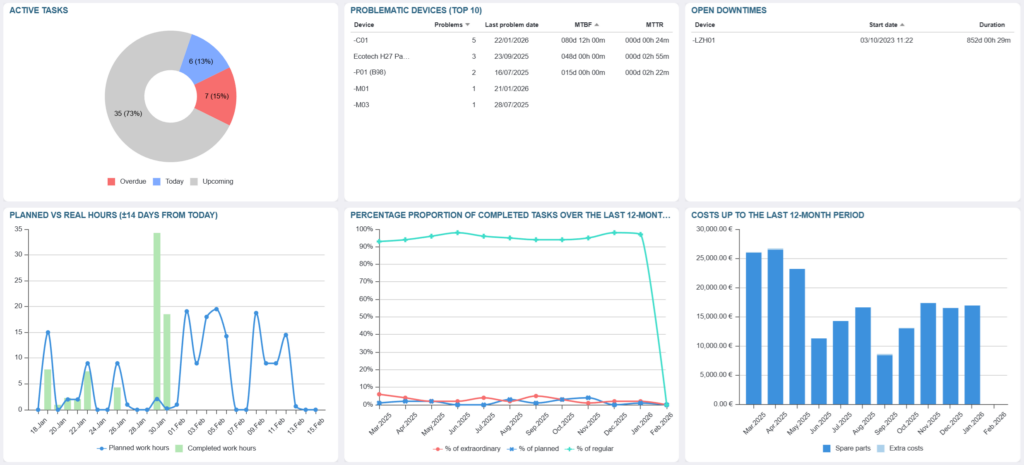Viewport: 1024px width, 465px height.
Task: Toggle % of extraordinary legend marker
Action: tap(471, 449)
